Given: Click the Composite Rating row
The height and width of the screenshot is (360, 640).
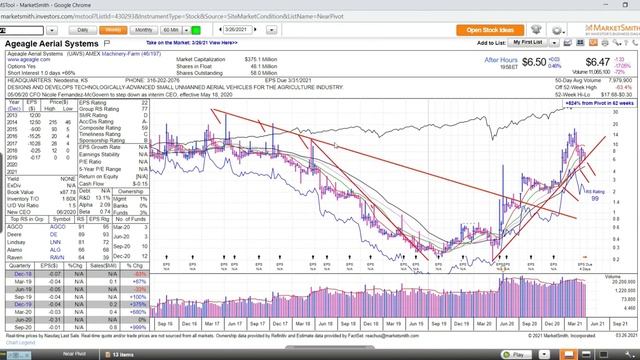Looking at the screenshot, I should (x=113, y=128).
